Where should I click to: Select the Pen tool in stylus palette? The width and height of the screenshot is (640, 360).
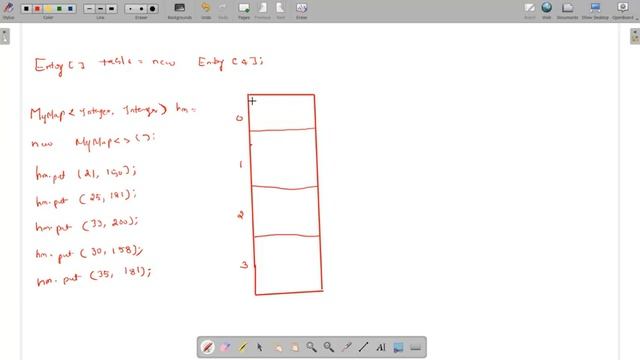[x=208, y=347]
